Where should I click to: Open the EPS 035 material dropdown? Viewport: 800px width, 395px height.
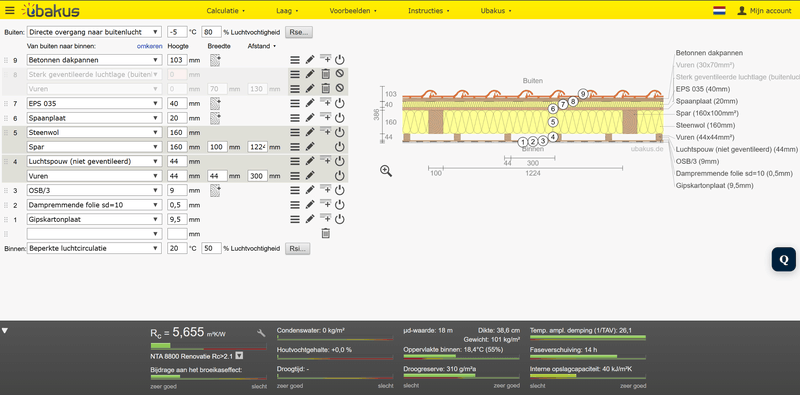point(94,104)
